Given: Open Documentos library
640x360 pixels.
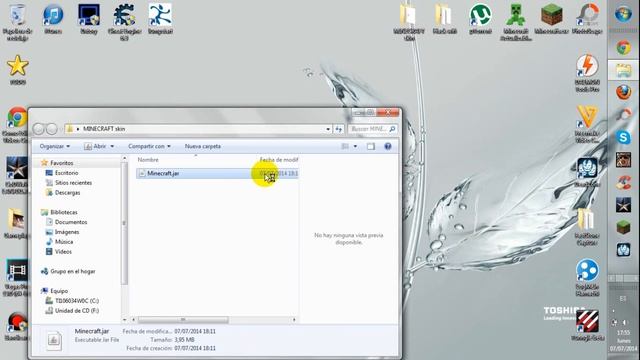Looking at the screenshot, I should 71,222.
